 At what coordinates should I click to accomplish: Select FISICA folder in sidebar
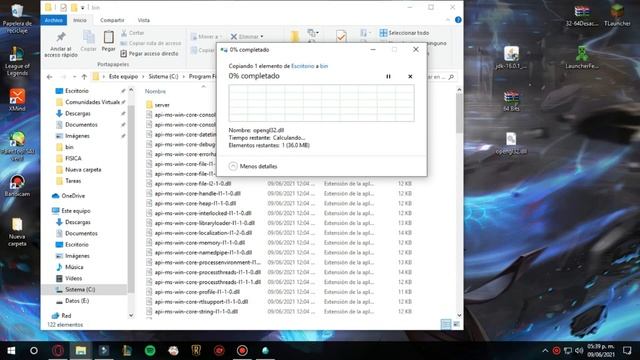point(73,158)
